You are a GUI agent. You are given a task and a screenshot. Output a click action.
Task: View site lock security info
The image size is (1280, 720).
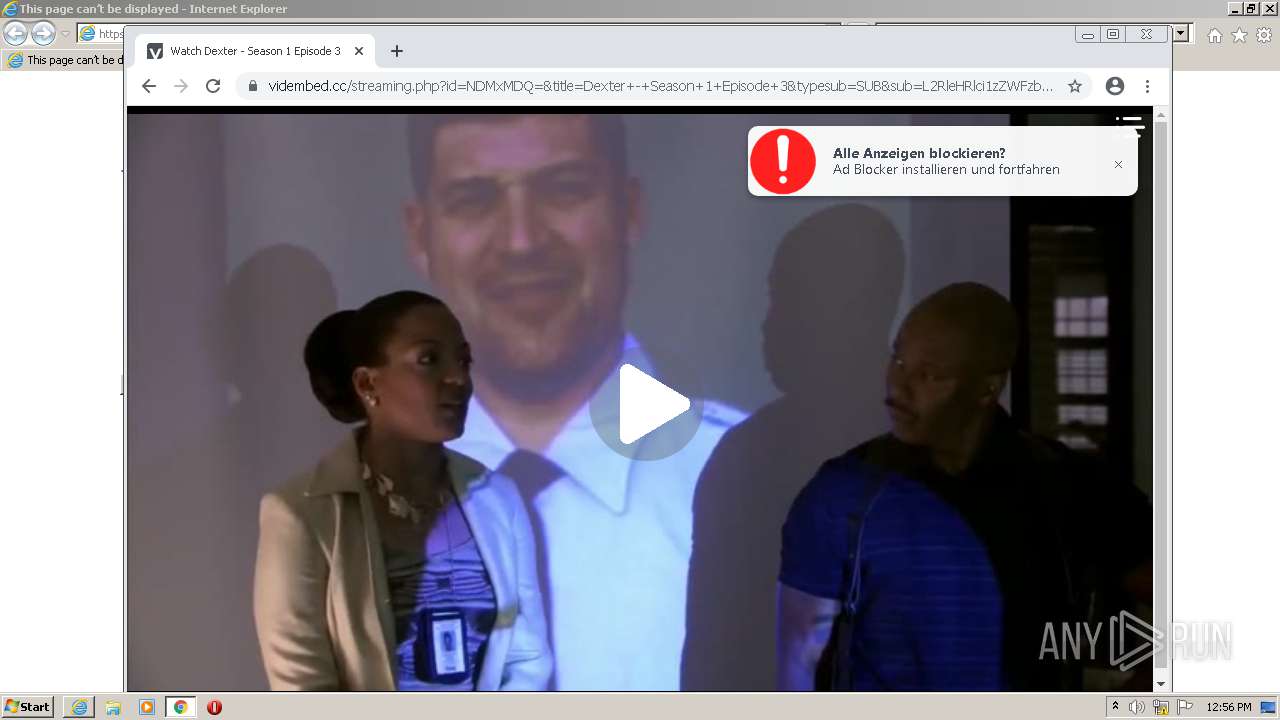pos(253,86)
